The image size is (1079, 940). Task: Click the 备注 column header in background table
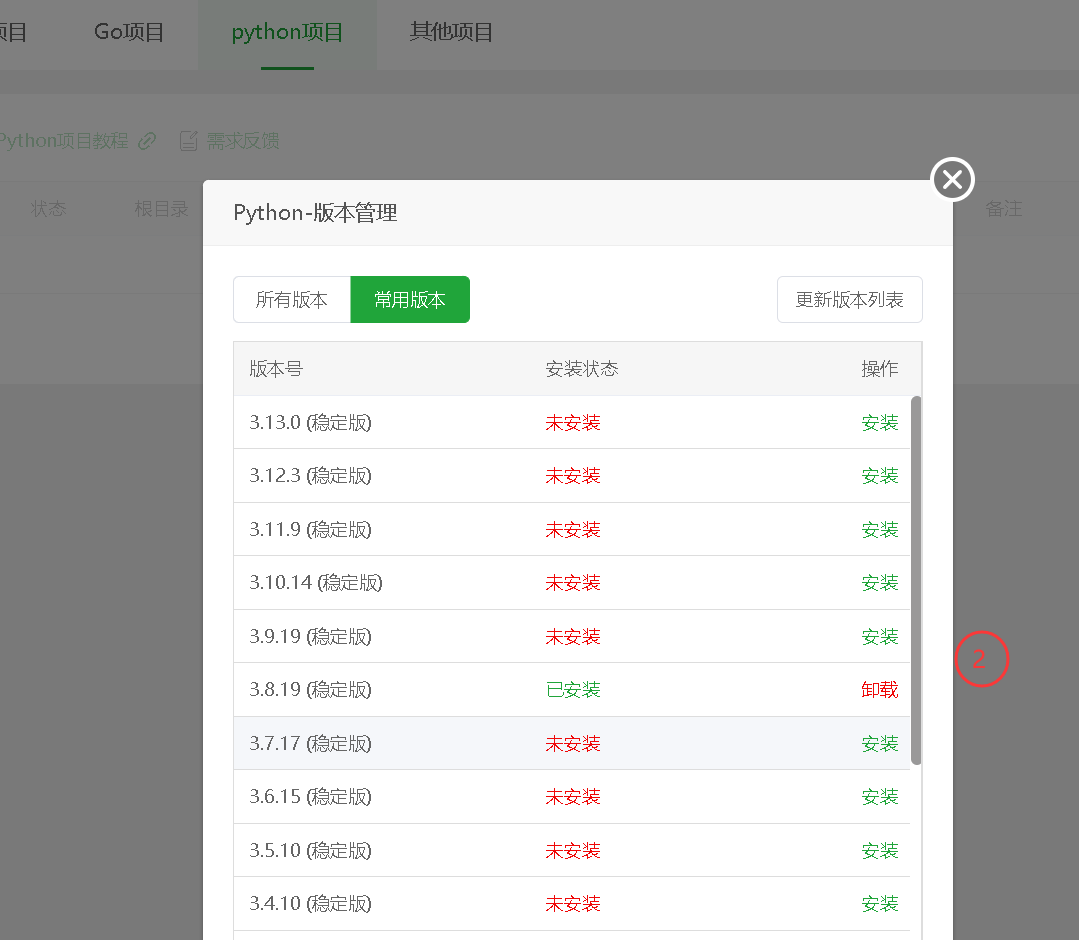click(x=1003, y=209)
